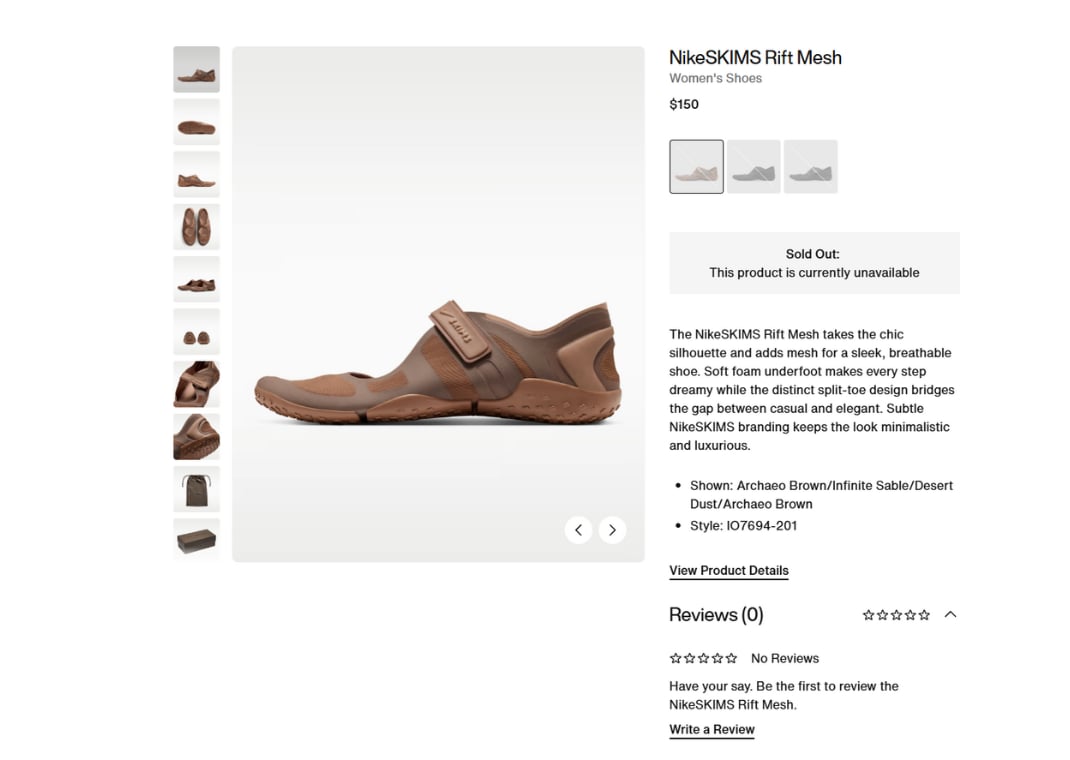Click the Sold Out notice box
Image resolution: width=1070 pixels, height=760 pixels.
pyautogui.click(x=813, y=263)
